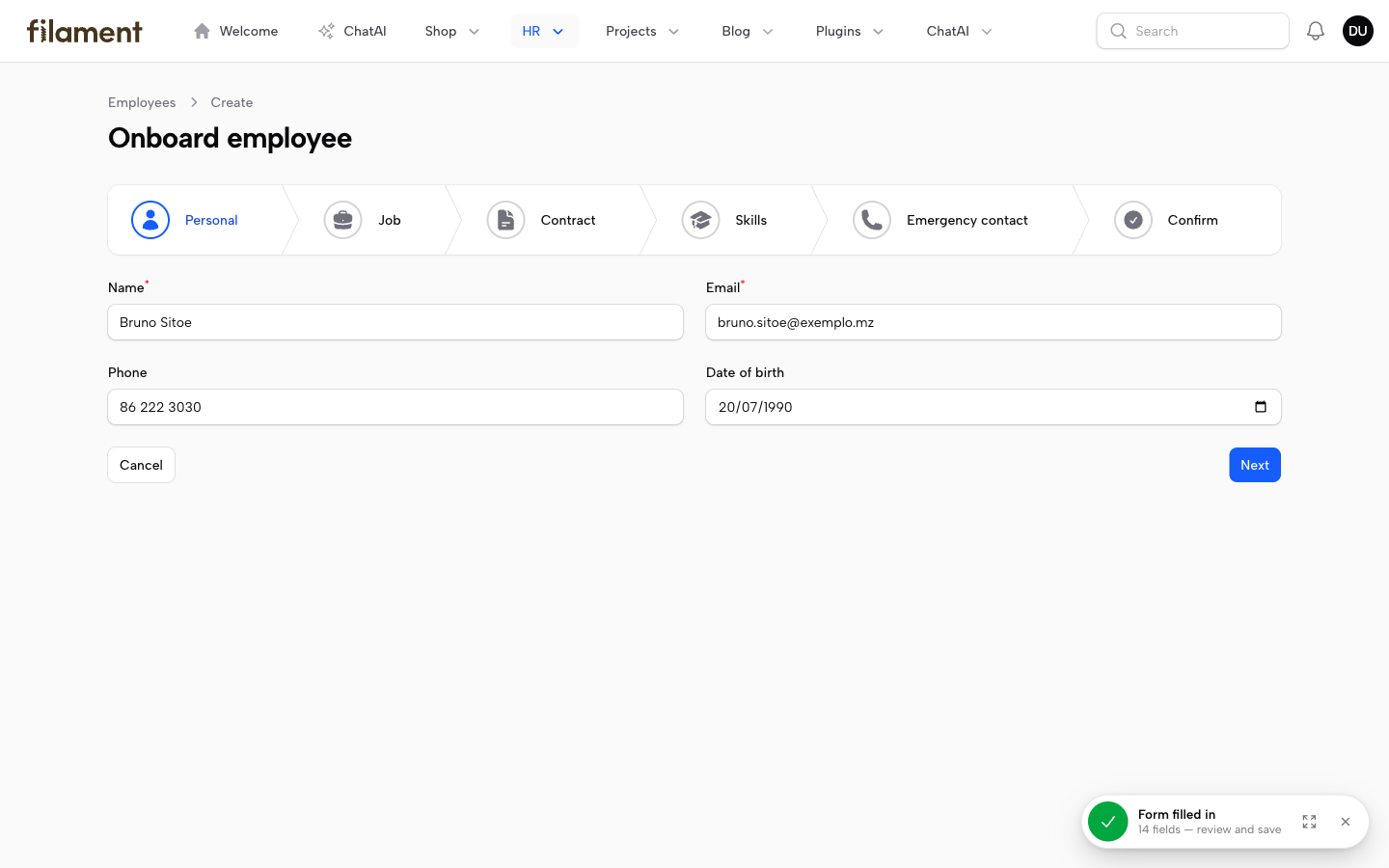The height and width of the screenshot is (868, 1389).
Task: Click the Skills step graduation cap icon
Action: point(701,220)
